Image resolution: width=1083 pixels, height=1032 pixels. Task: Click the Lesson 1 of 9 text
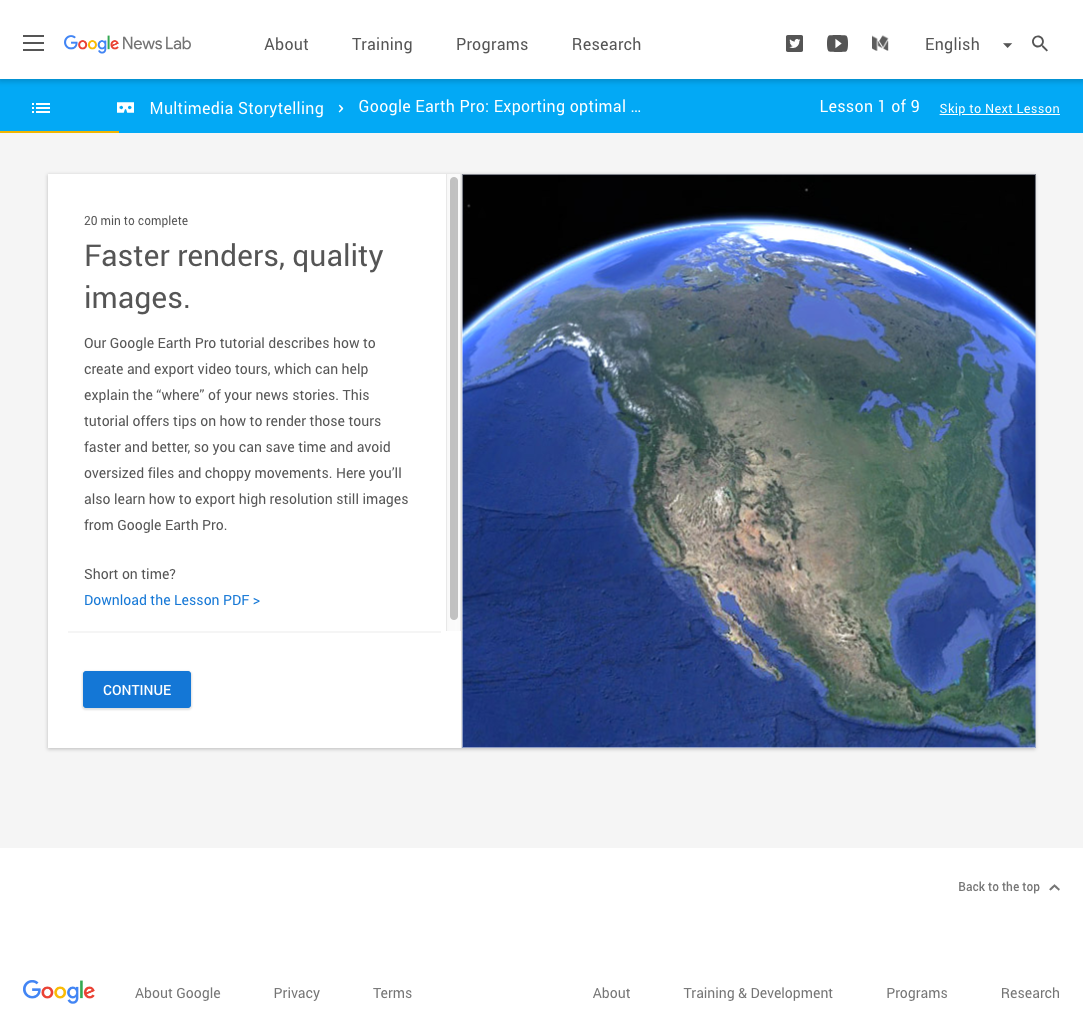[869, 106]
